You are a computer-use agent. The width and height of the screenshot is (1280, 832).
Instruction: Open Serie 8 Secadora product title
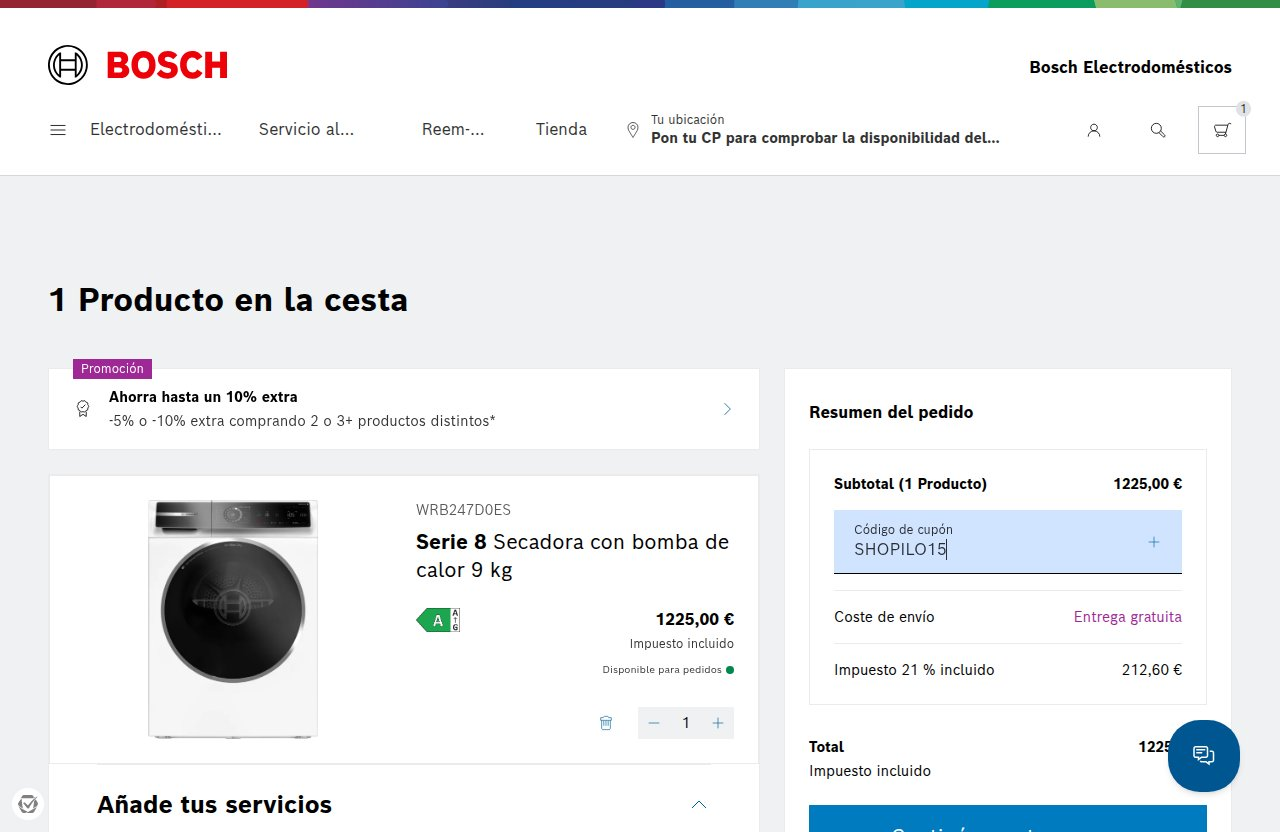(572, 556)
